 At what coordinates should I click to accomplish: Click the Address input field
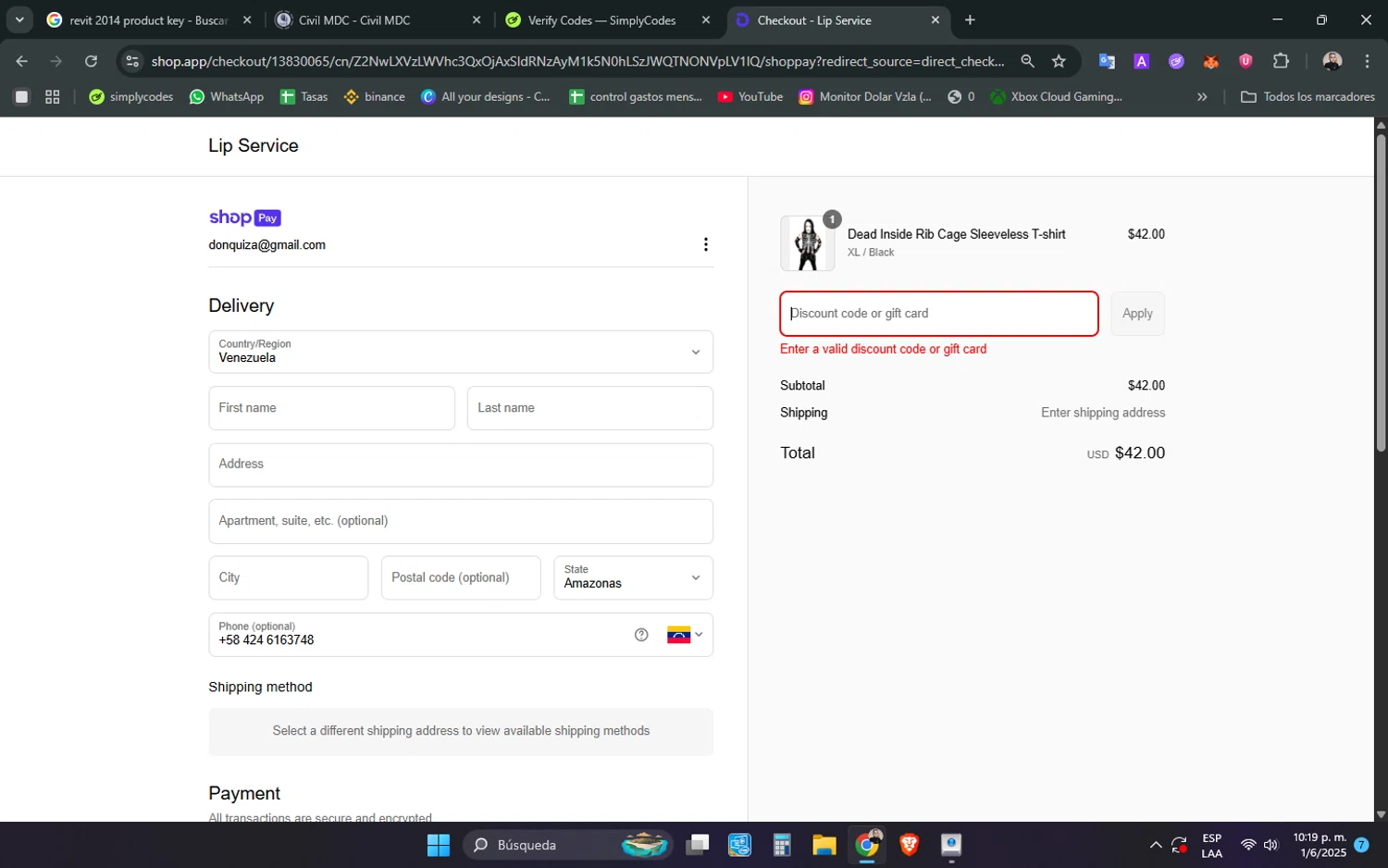[461, 465]
